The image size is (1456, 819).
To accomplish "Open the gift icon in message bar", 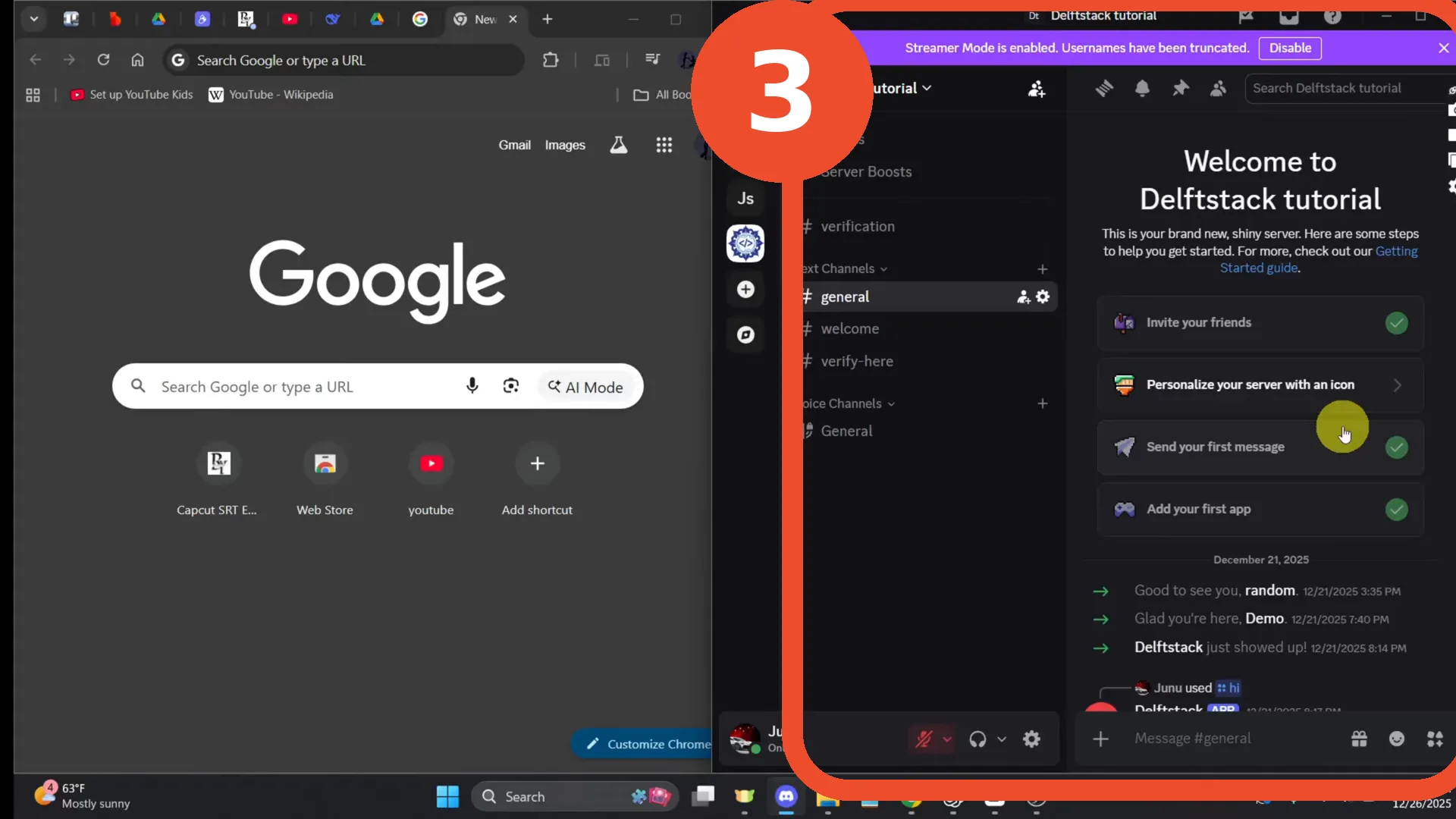I will coord(1359,739).
